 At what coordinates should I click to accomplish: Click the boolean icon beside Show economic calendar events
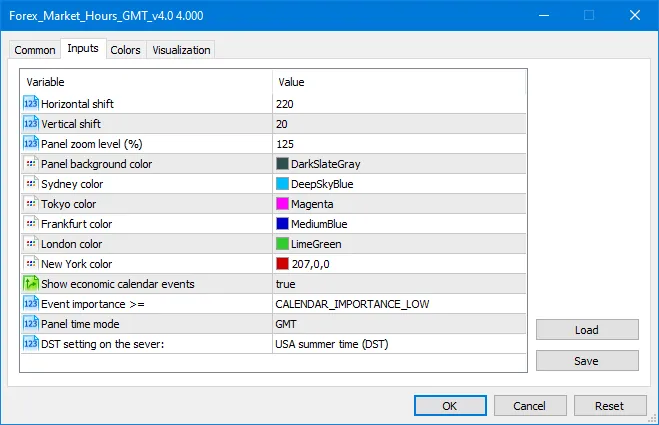tap(29, 283)
